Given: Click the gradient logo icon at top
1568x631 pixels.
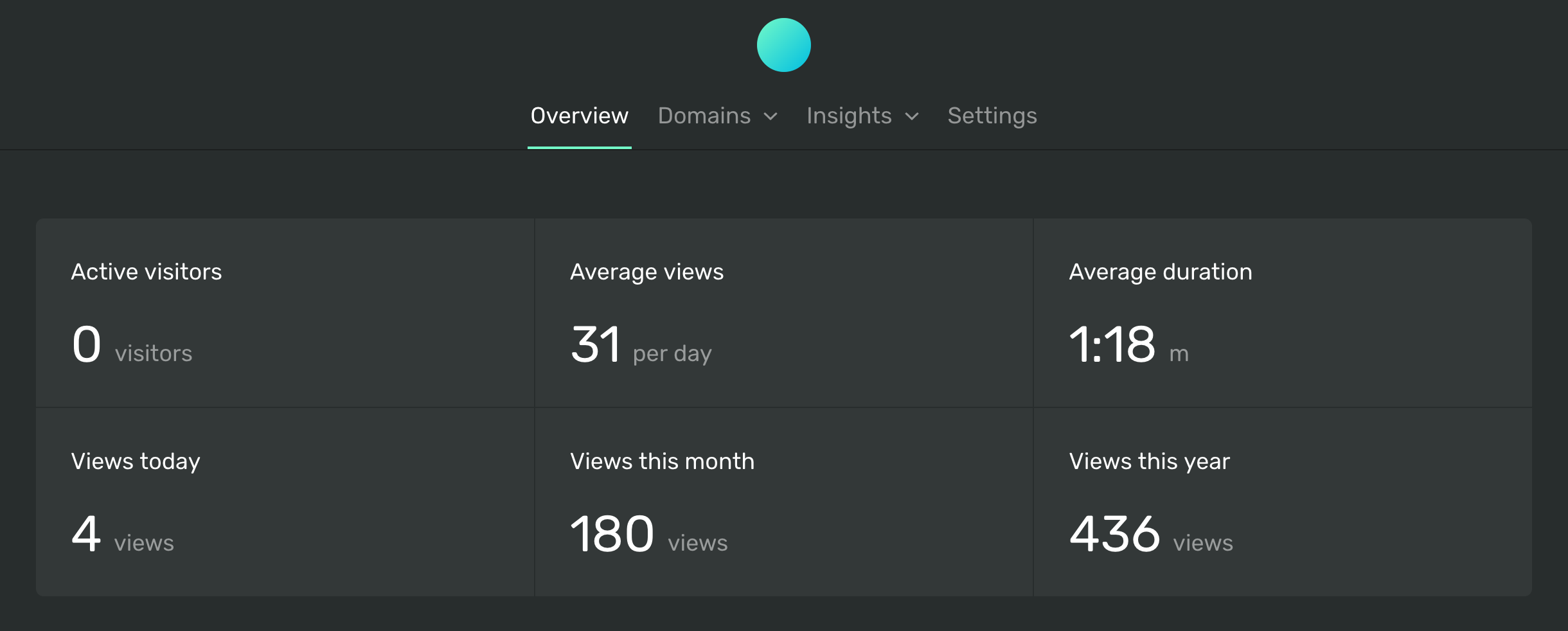Looking at the screenshot, I should [x=783, y=45].
